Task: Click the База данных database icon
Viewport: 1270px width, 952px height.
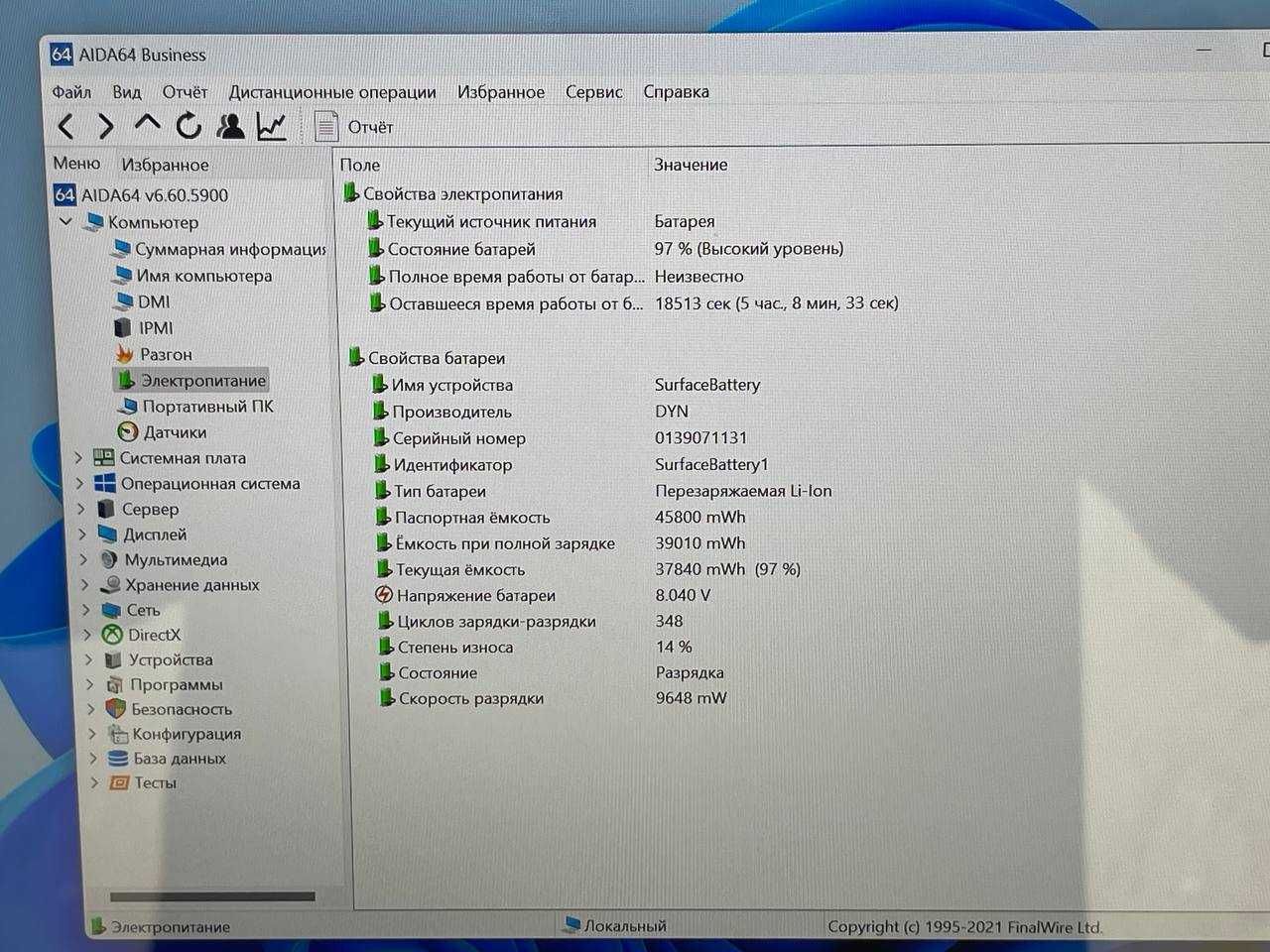Action: pos(118,759)
